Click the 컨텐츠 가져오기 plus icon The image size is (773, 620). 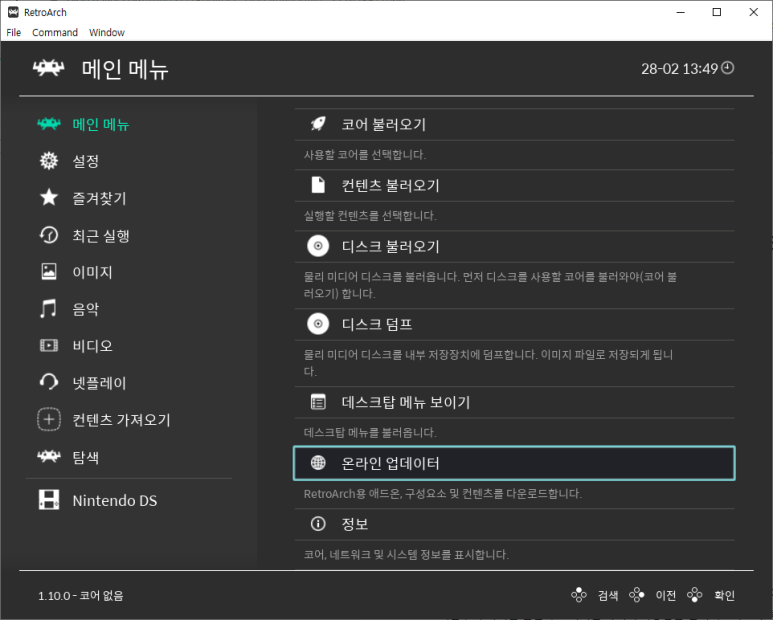click(x=49, y=419)
